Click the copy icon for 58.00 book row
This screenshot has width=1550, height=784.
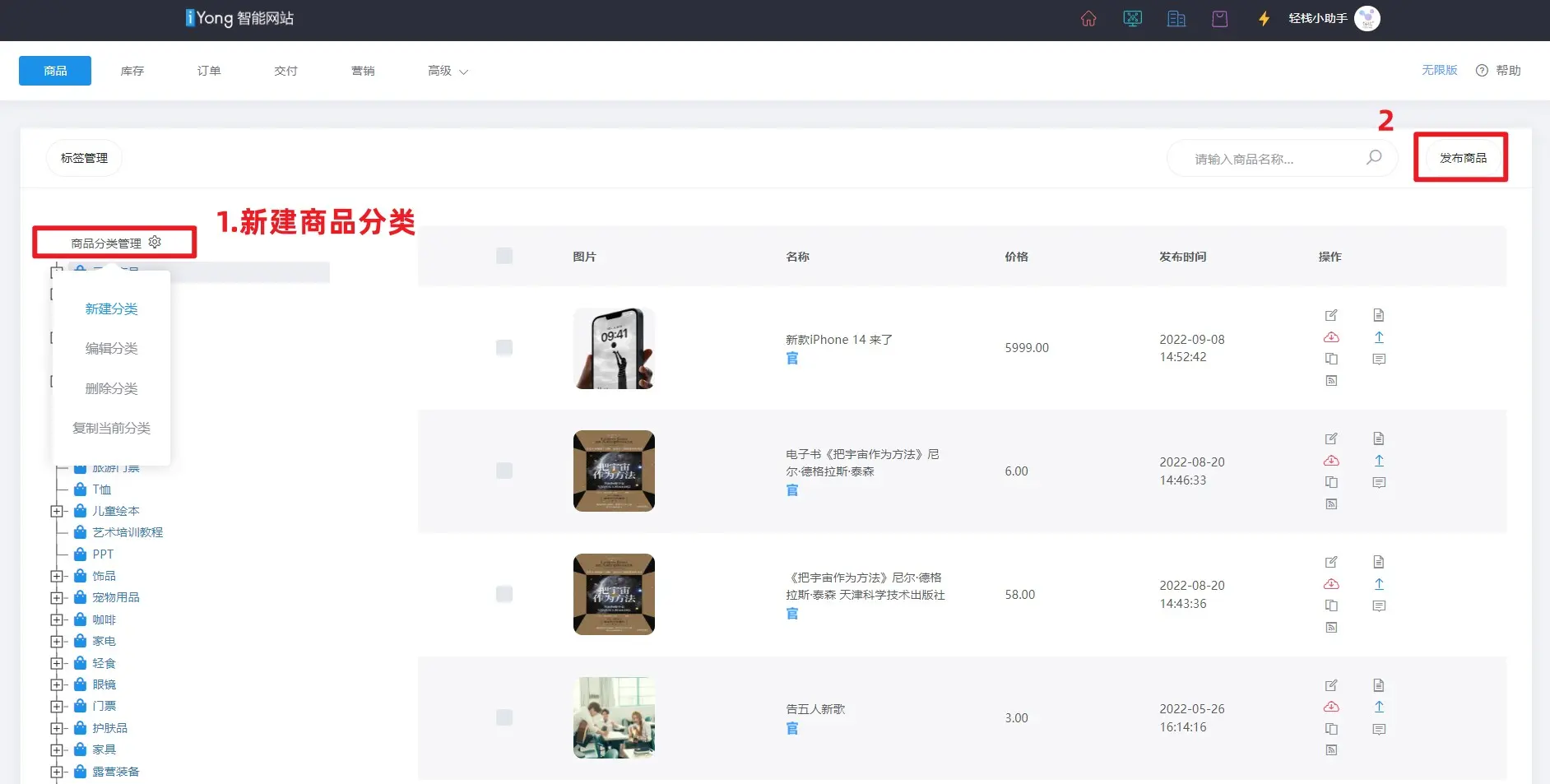(1331, 605)
